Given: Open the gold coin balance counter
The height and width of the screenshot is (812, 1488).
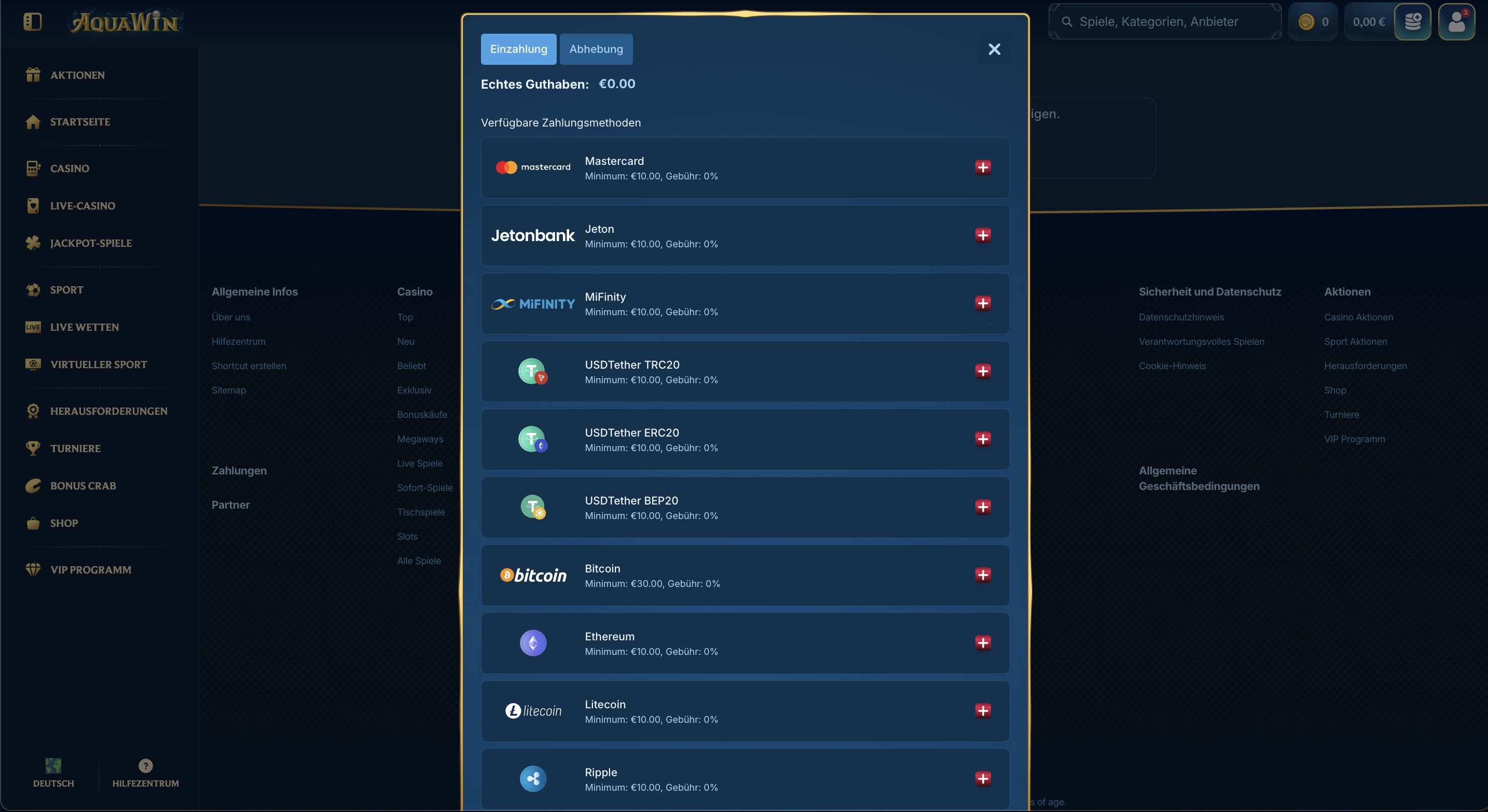Looking at the screenshot, I should (x=1313, y=22).
